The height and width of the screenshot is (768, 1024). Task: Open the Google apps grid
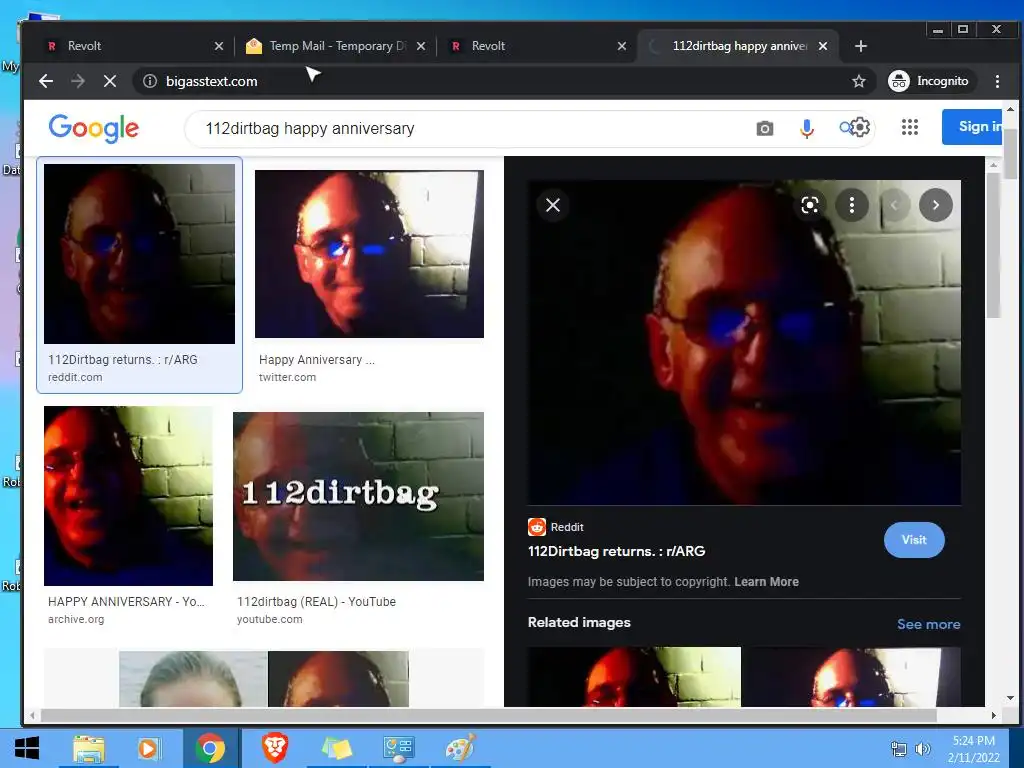(x=910, y=127)
